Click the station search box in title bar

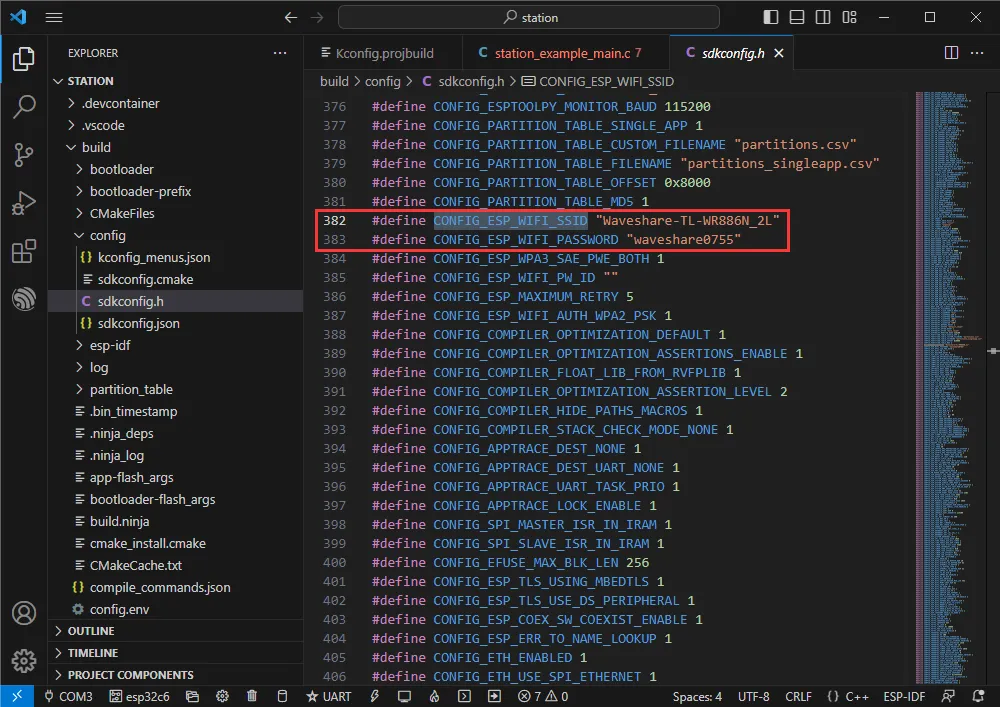(529, 17)
